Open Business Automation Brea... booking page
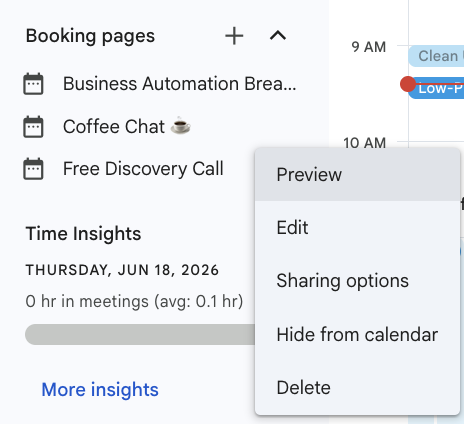 179,84
